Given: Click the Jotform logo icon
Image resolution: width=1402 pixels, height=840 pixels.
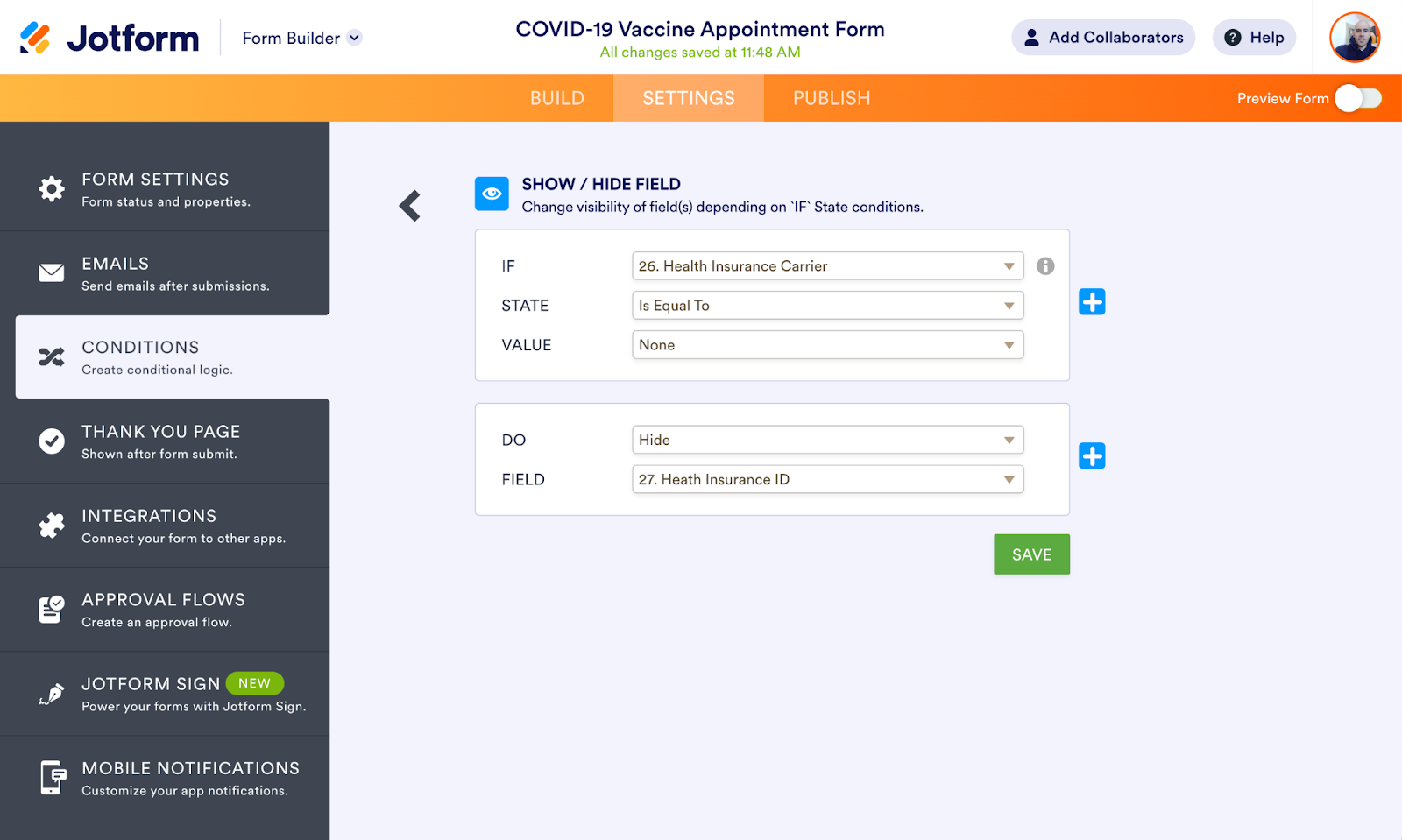Looking at the screenshot, I should (35, 38).
